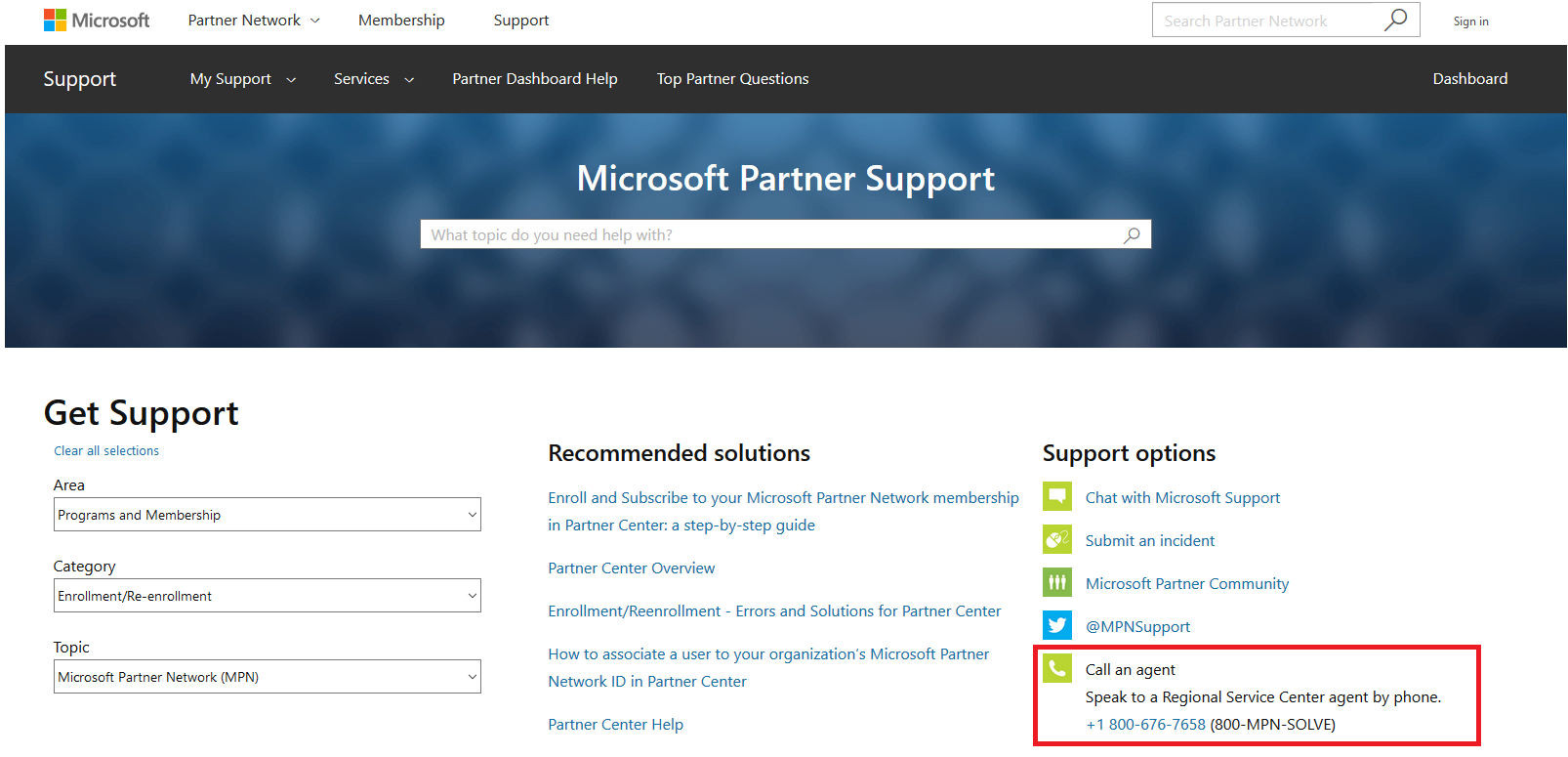Expand the Partner Network dropdown menu
Image resolution: width=1568 pixels, height=757 pixels.
pos(254,21)
